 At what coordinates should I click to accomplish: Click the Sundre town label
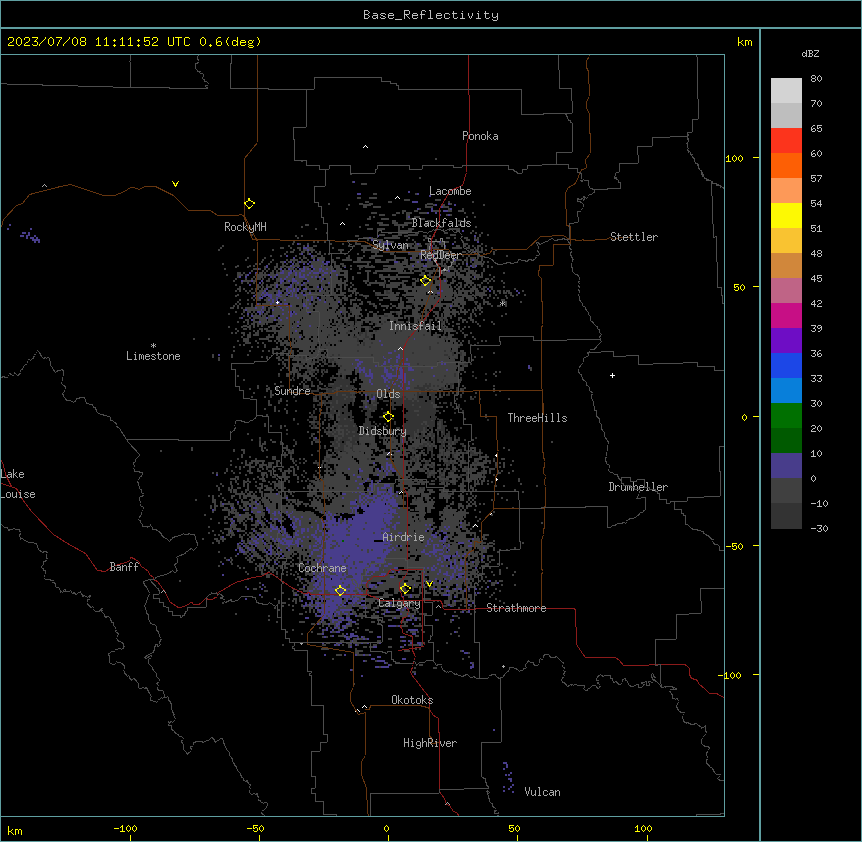pyautogui.click(x=292, y=391)
